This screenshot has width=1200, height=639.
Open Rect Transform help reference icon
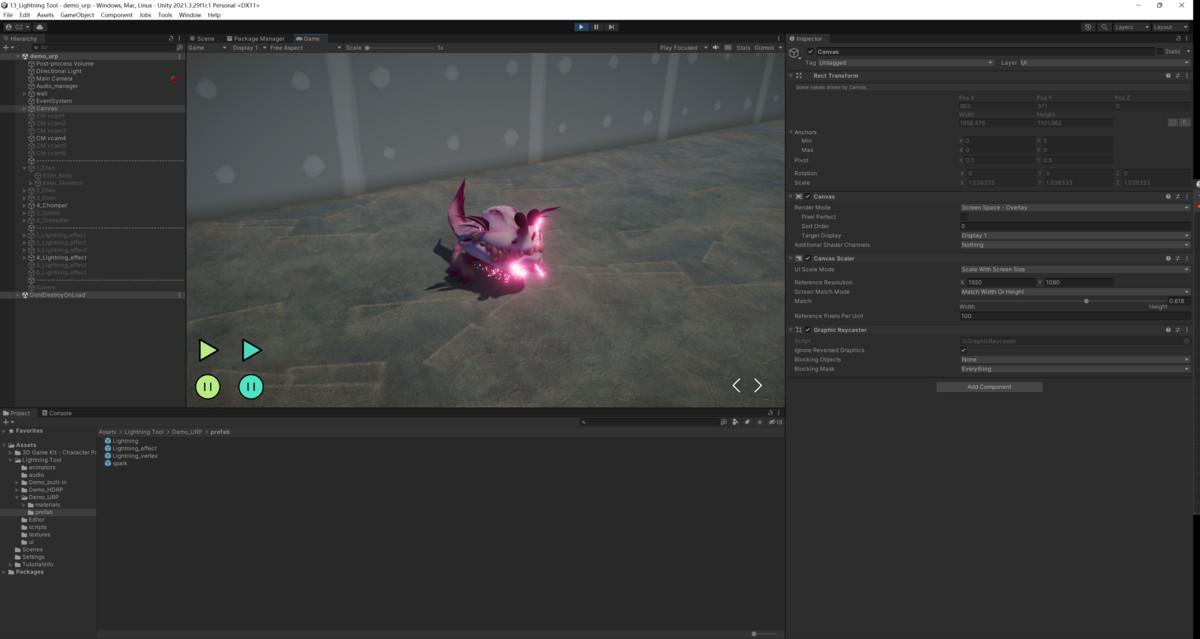pos(1168,75)
